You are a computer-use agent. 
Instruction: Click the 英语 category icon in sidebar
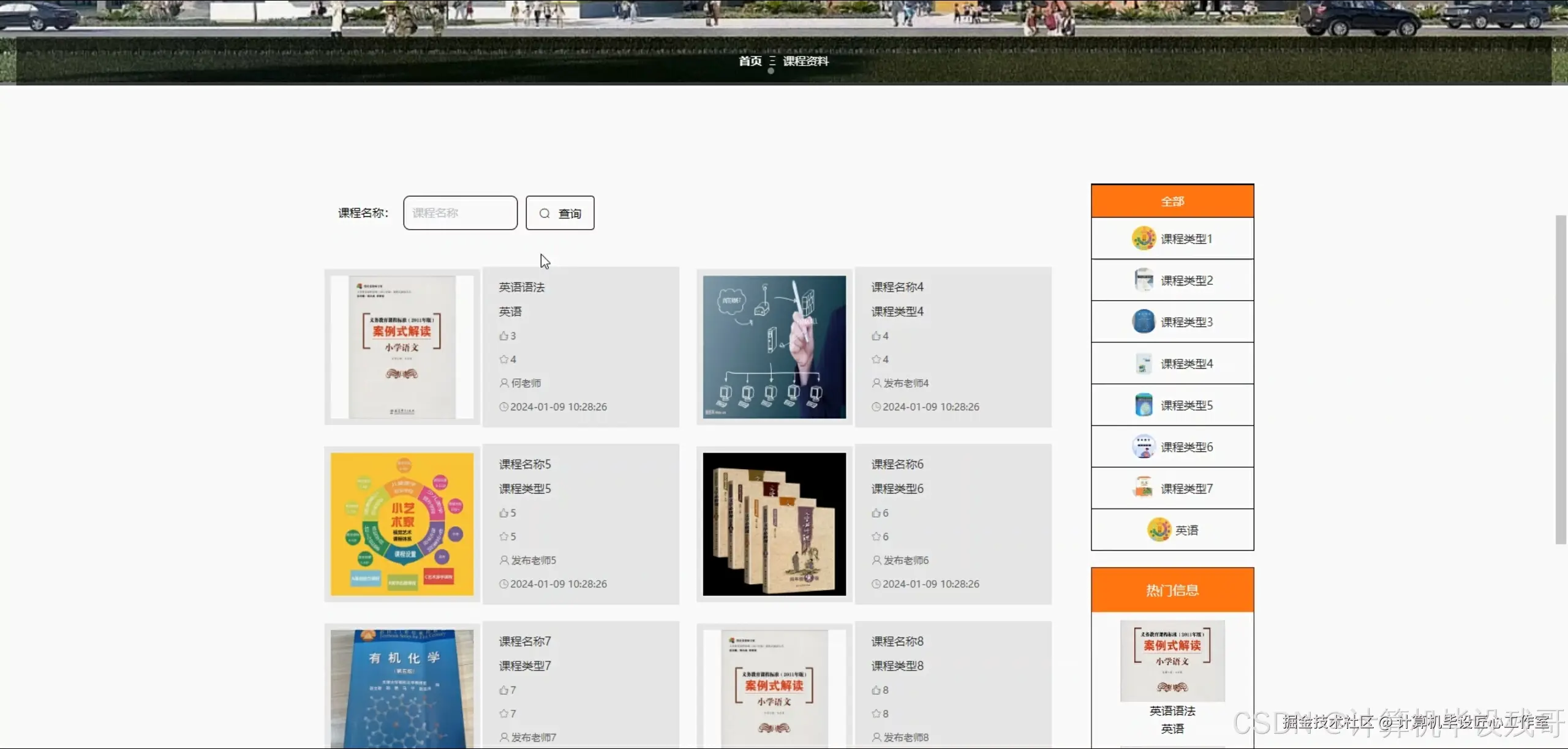(1159, 530)
